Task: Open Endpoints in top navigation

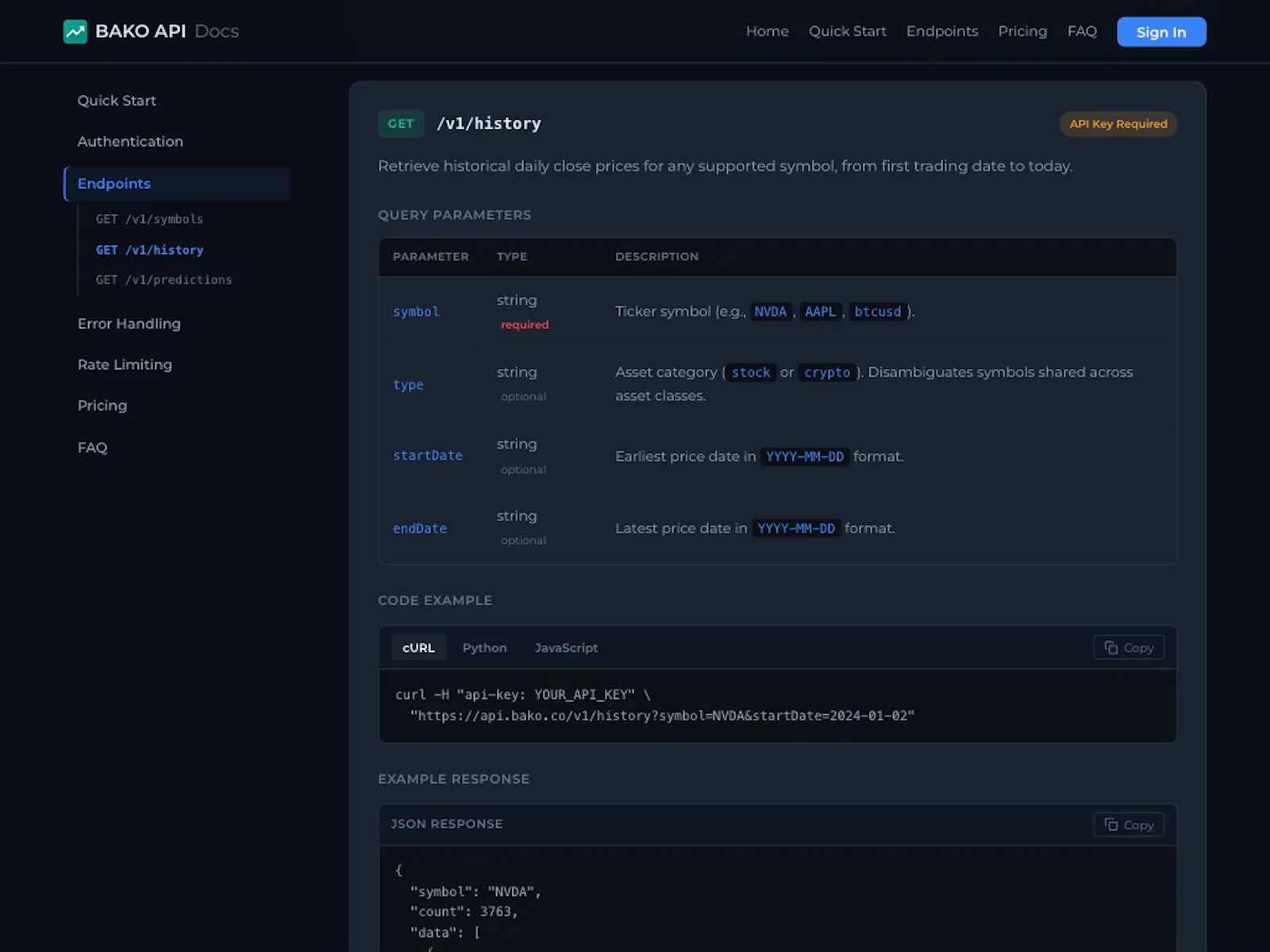Action: pyautogui.click(x=942, y=31)
